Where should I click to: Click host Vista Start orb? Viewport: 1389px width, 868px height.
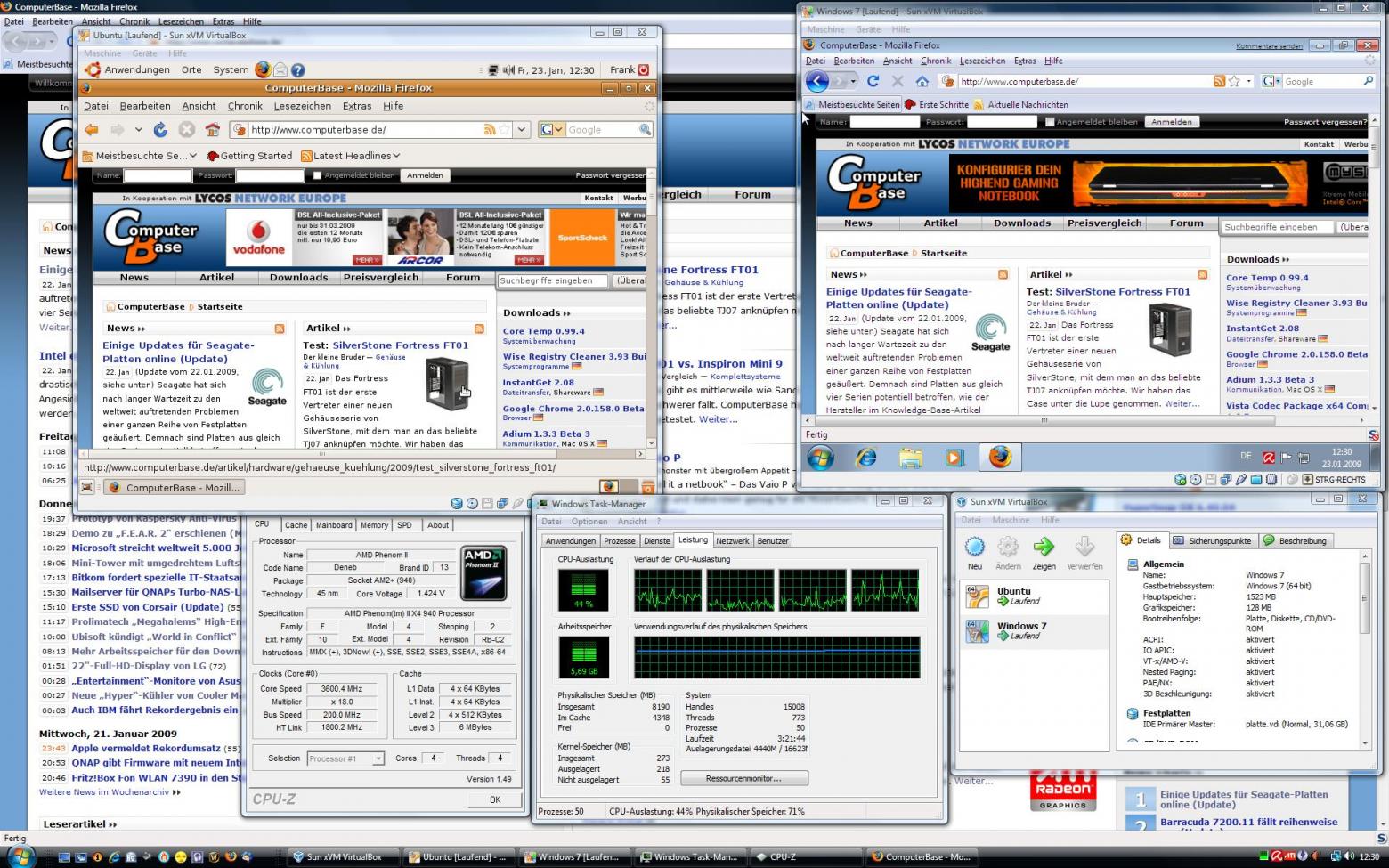(x=20, y=856)
